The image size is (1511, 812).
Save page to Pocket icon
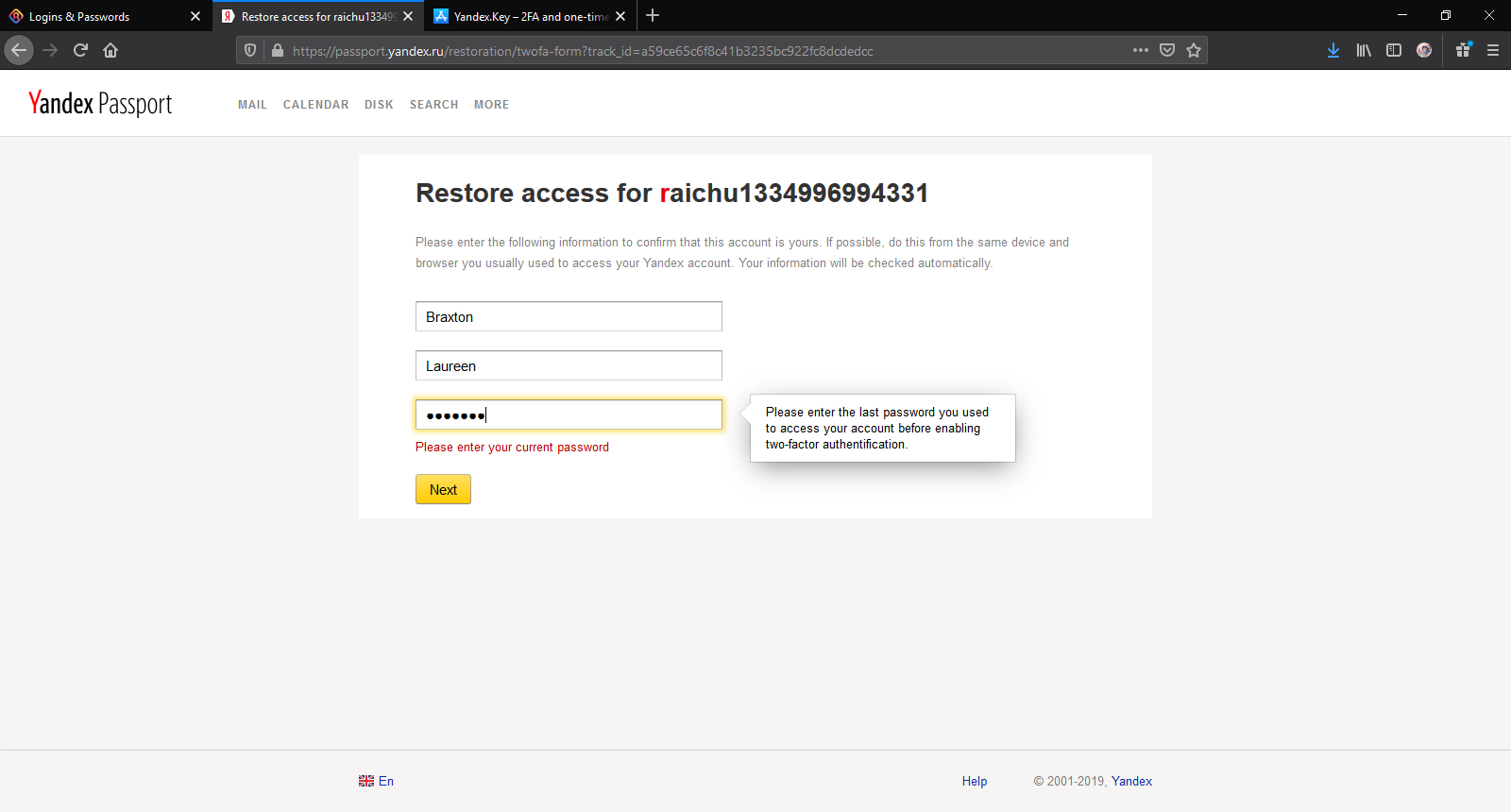[x=1167, y=50]
